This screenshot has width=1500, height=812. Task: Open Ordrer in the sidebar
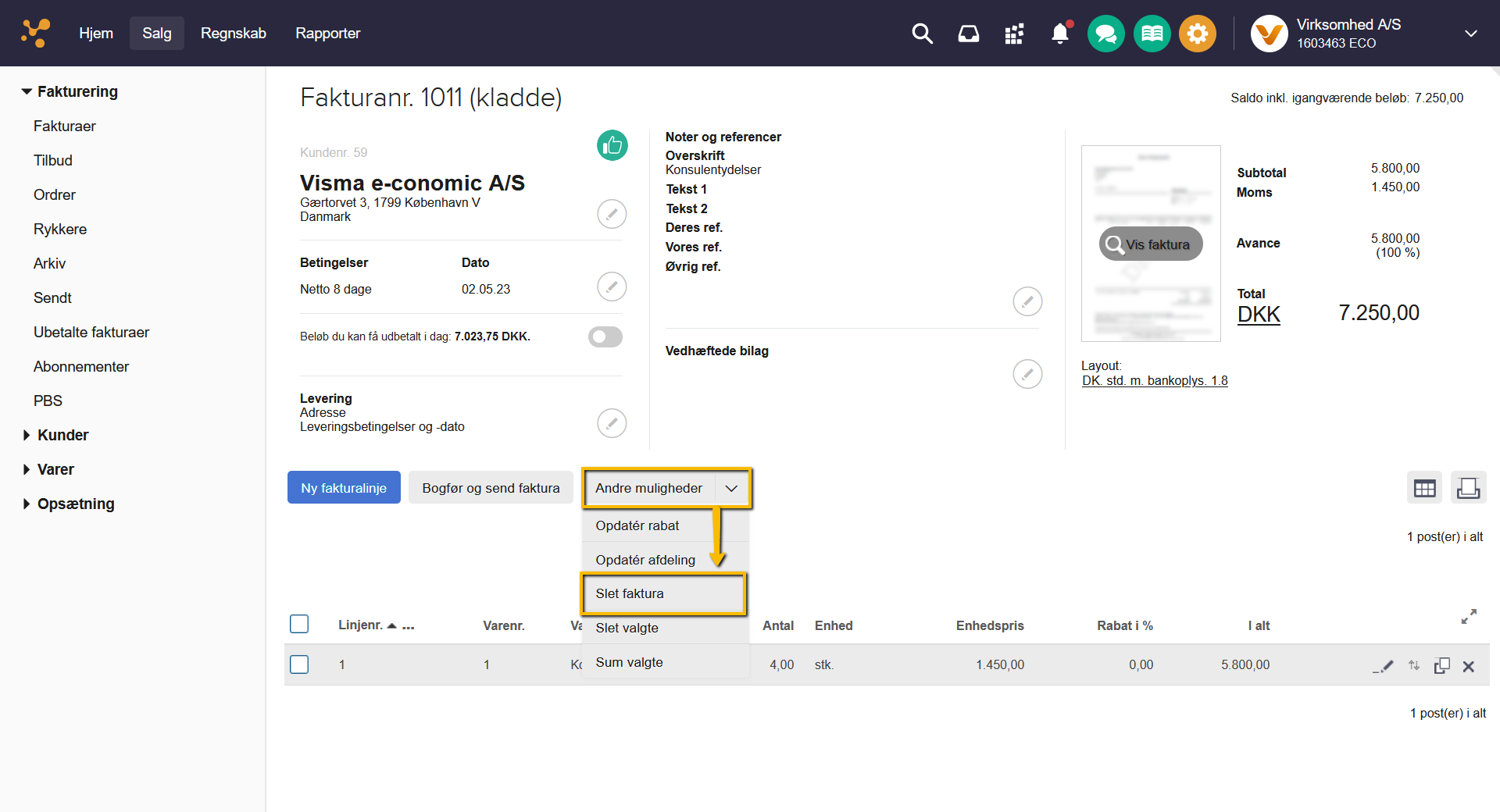pos(55,194)
